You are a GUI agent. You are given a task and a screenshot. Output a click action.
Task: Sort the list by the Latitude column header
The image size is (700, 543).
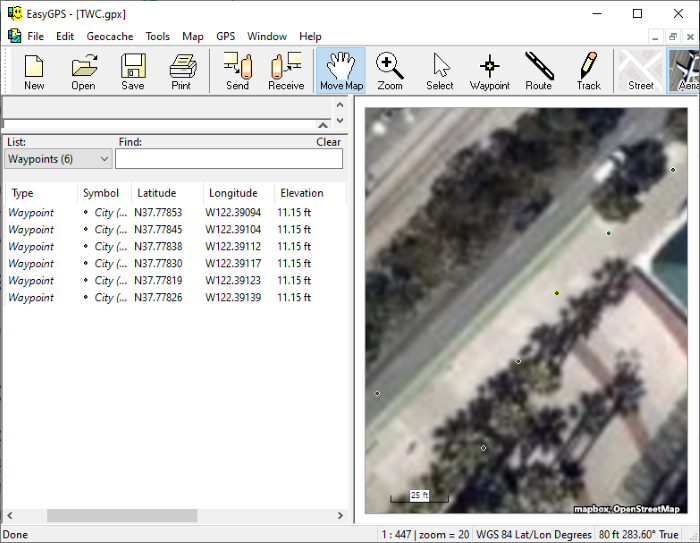pyautogui.click(x=167, y=193)
